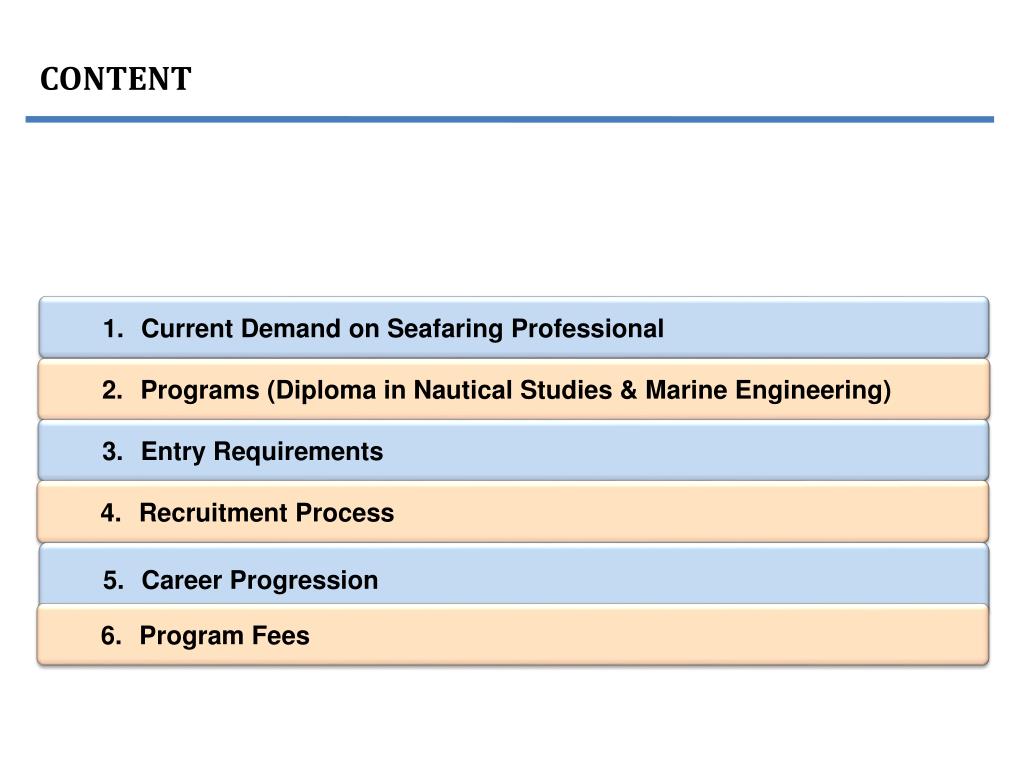Click the number 2. list marker
The height and width of the screenshot is (768, 1024).
click(x=112, y=390)
